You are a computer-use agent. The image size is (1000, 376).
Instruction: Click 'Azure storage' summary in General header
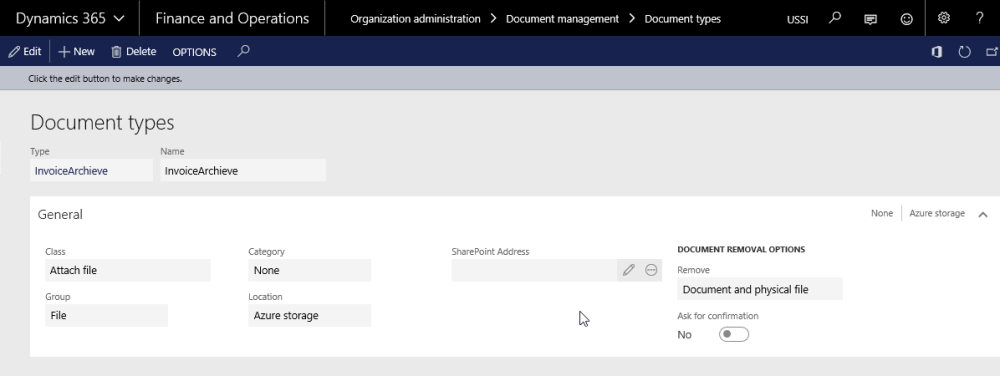click(x=936, y=213)
